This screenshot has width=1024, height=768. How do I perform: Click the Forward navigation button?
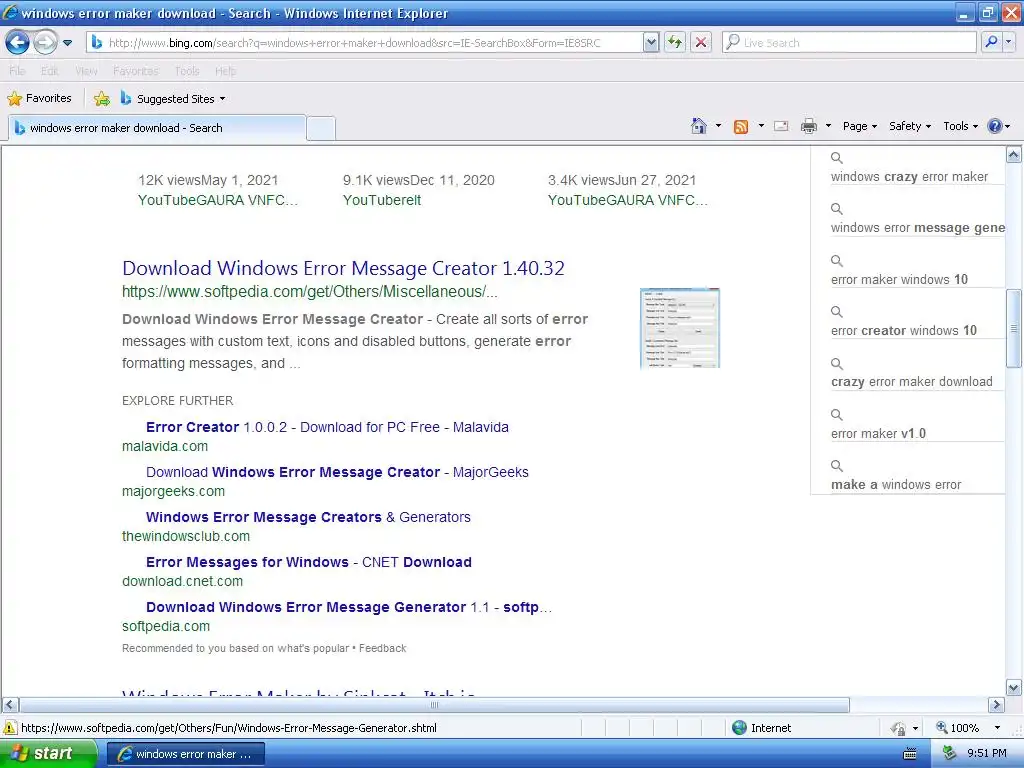click(x=44, y=42)
